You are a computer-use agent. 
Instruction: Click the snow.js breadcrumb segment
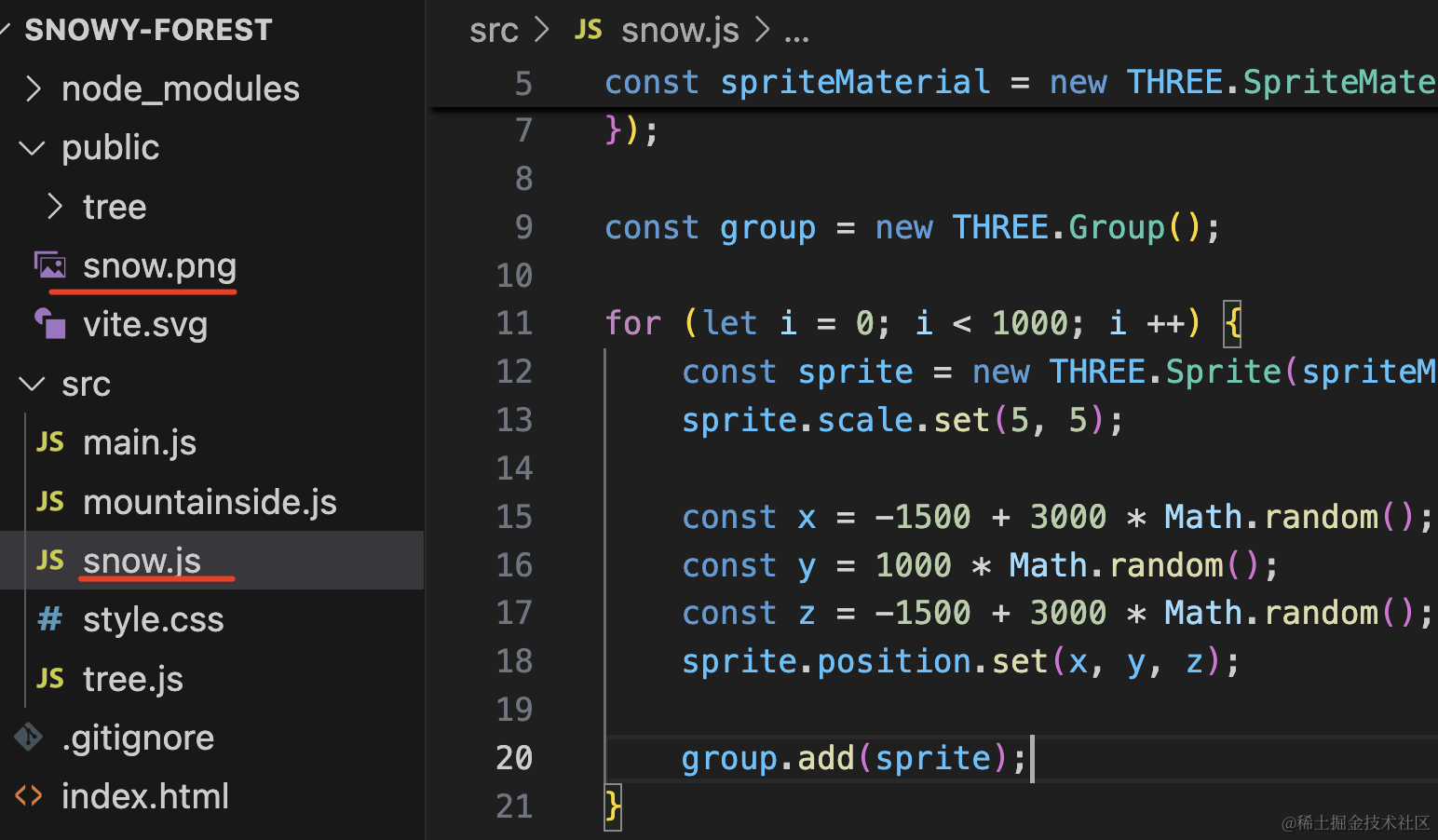[x=680, y=31]
